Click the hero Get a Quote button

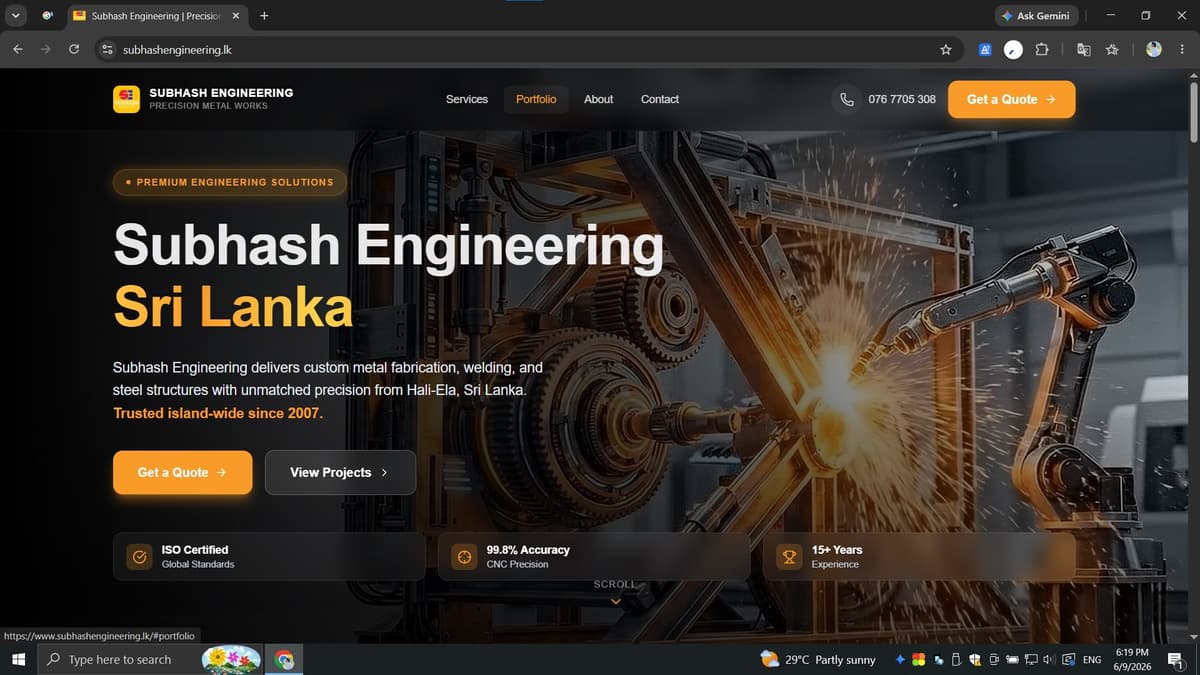click(x=182, y=472)
